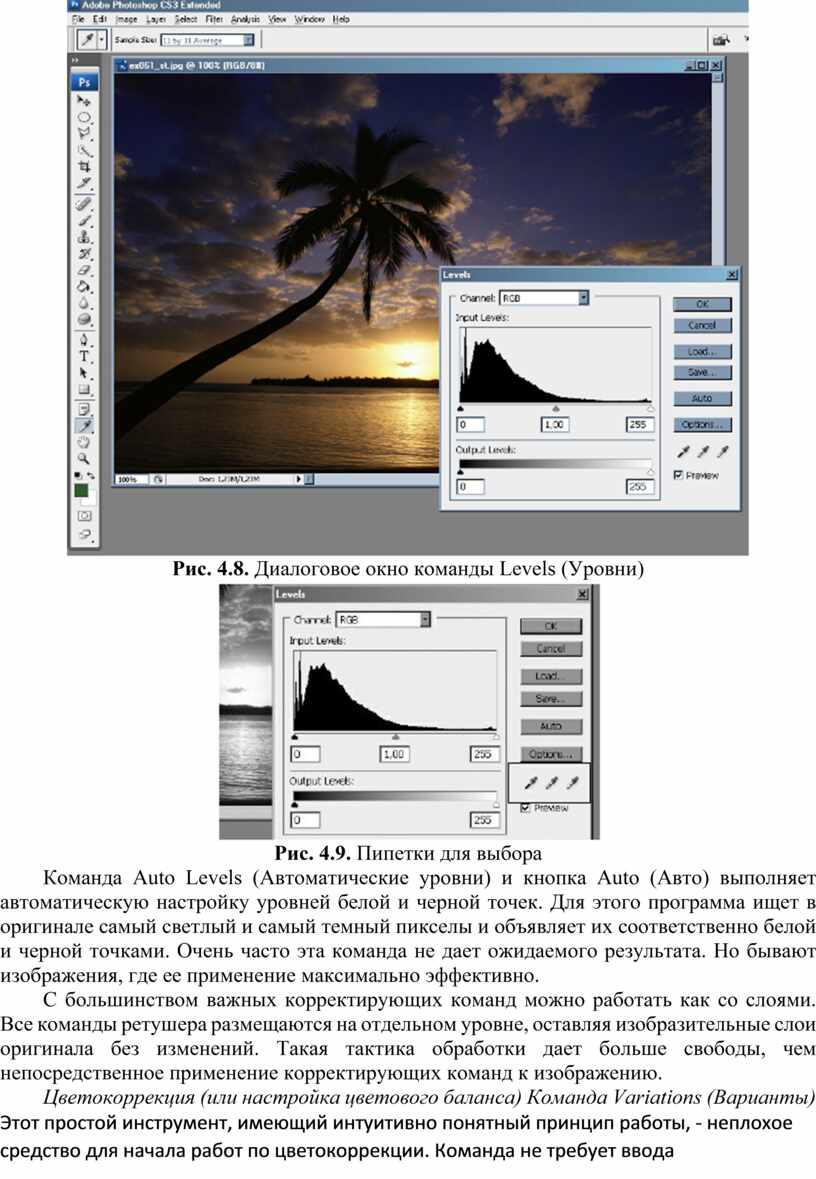Select the Notes tool
Image resolution: width=816 pixels, height=1179 pixels.
pos(83,410)
